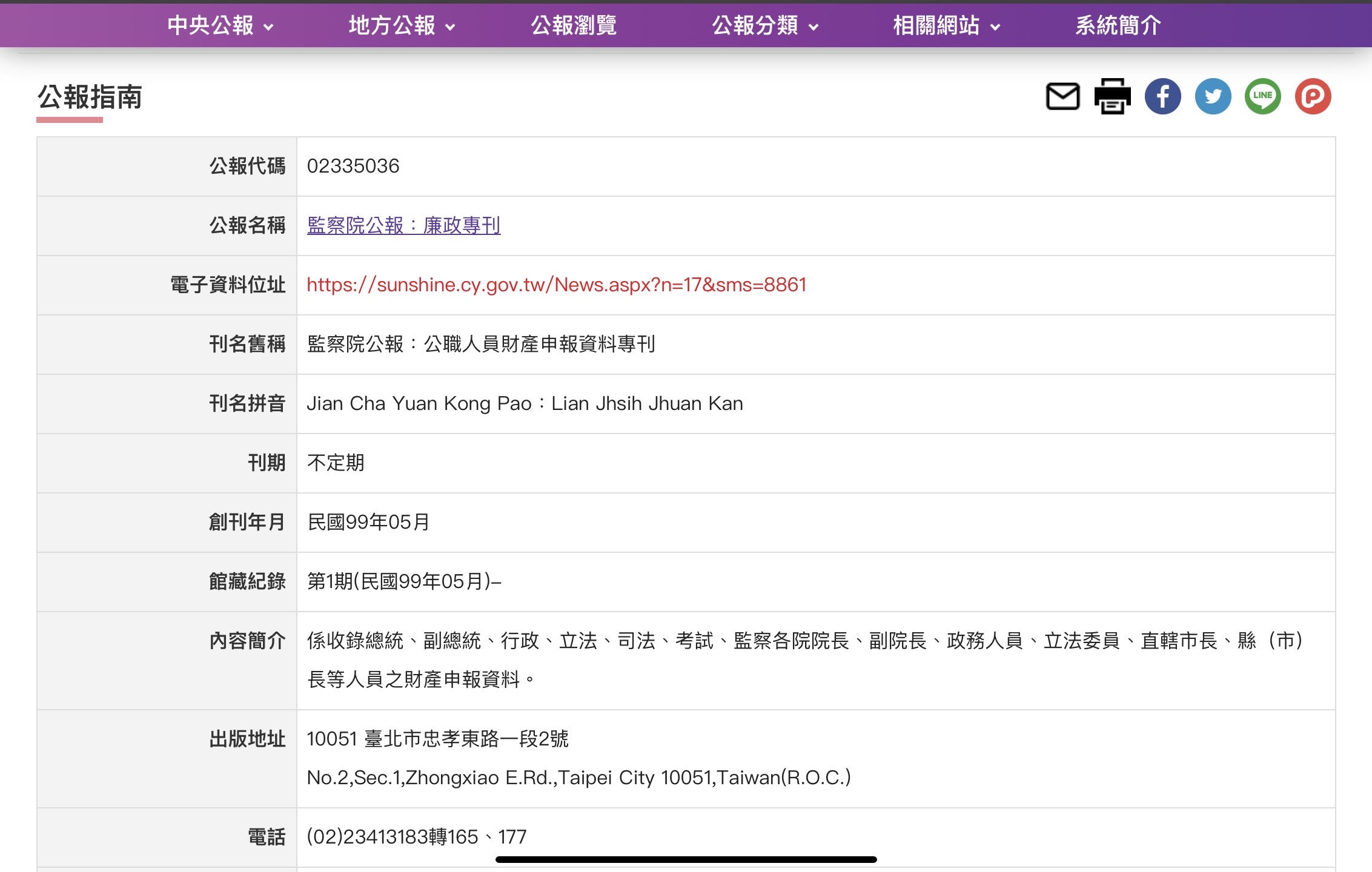
Task: Click the printer icon to print page
Action: coord(1112,97)
